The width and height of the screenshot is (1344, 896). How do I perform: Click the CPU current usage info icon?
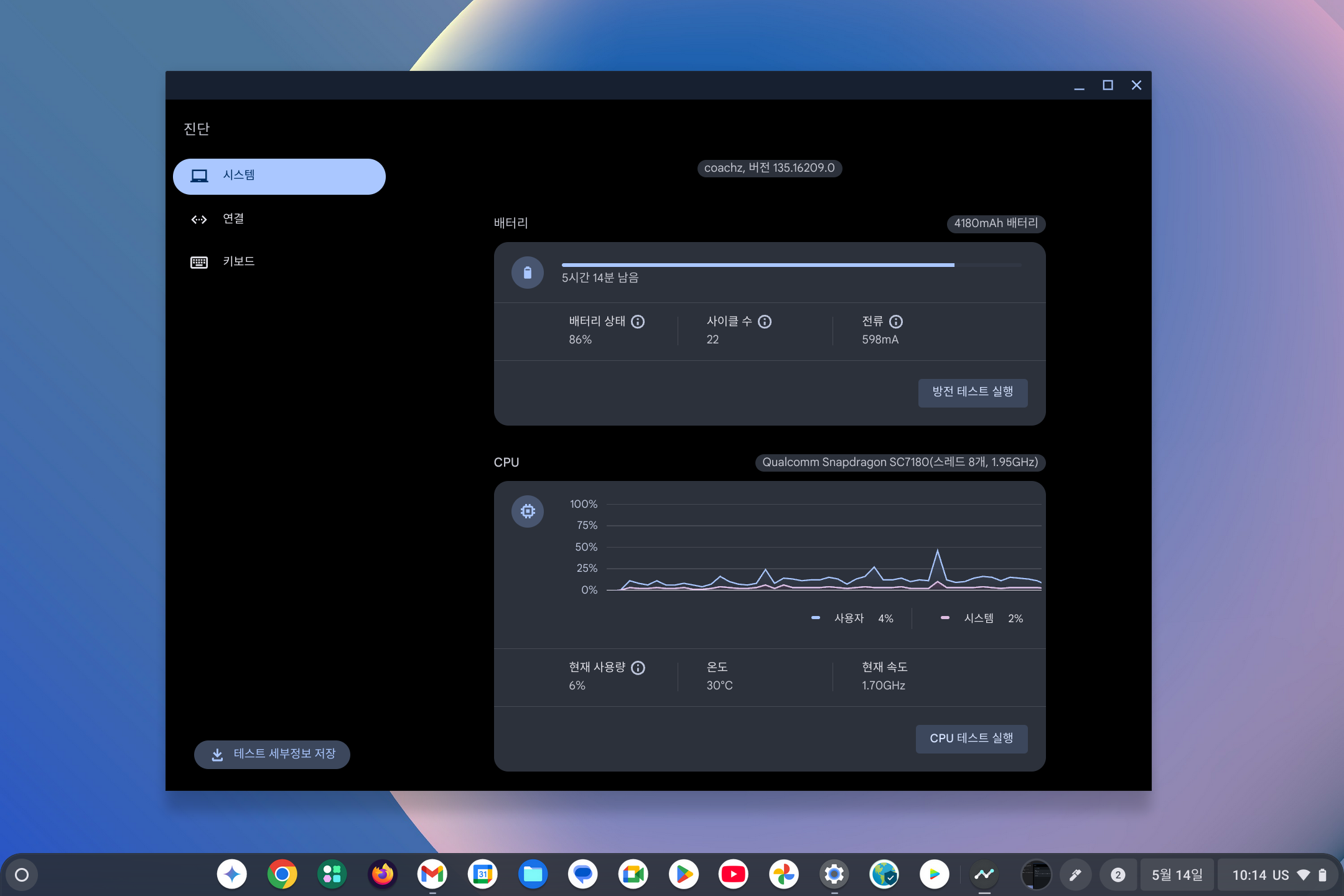pyautogui.click(x=638, y=668)
